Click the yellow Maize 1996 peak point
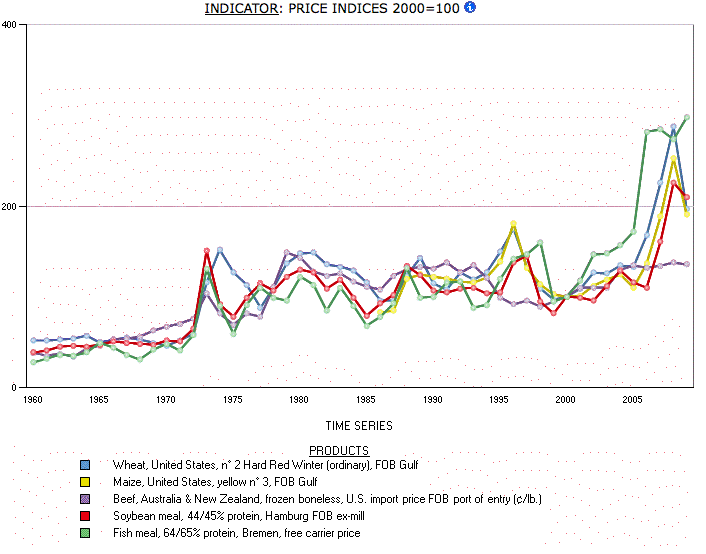This screenshot has width=706, height=554. click(513, 224)
